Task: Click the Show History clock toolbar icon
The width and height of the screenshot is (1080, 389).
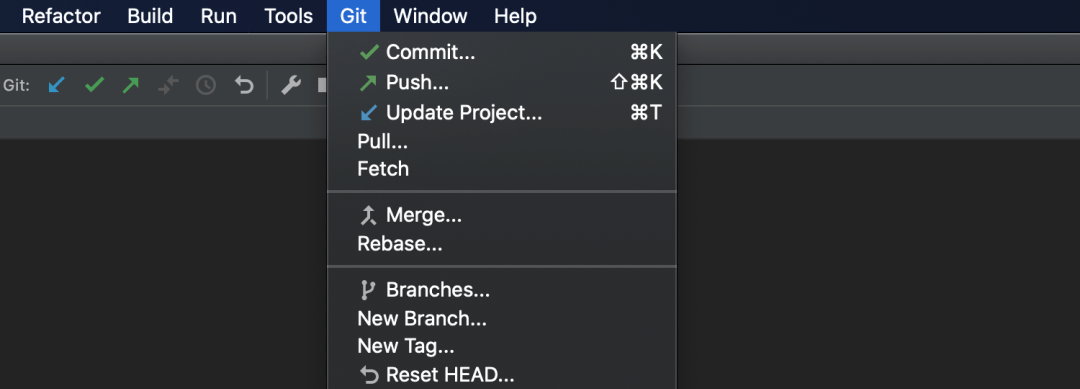Action: click(206, 85)
